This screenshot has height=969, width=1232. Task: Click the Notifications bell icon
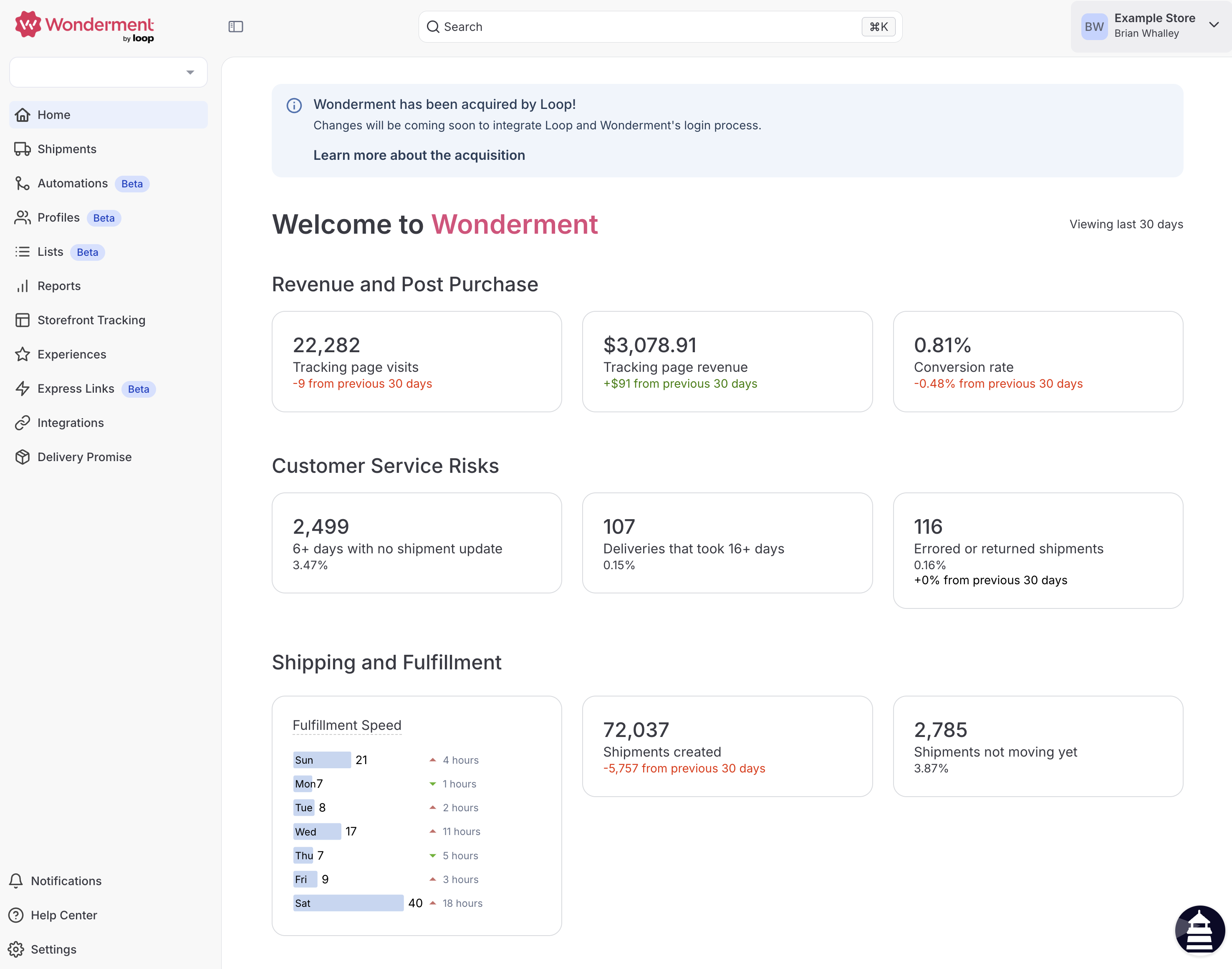tap(16, 881)
